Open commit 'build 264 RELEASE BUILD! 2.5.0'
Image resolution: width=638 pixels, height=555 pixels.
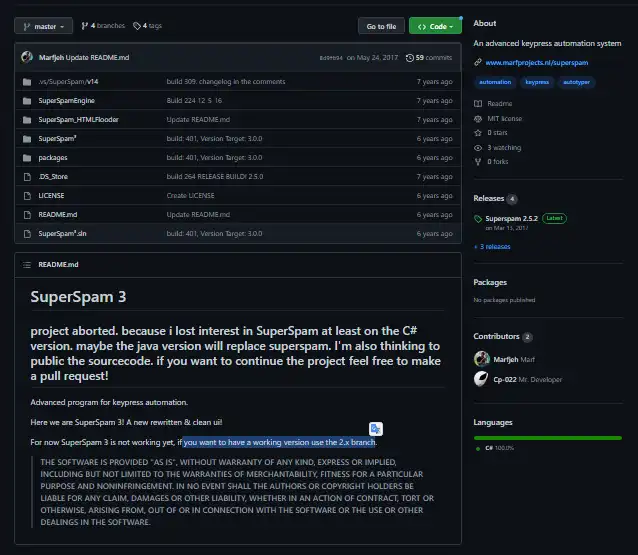pyautogui.click(x=215, y=177)
